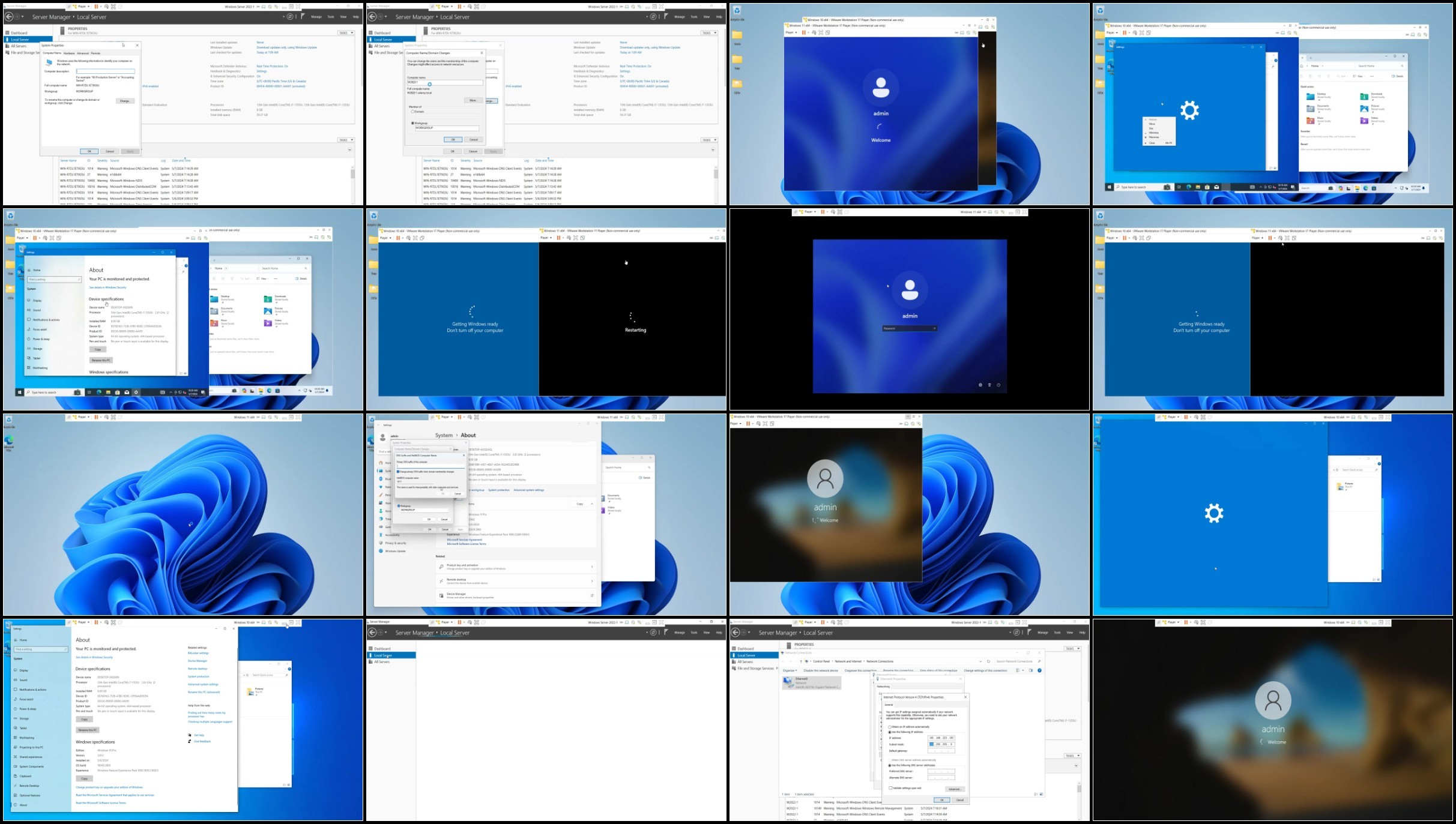Switch to the Advanced tab in System Properties
1456x824 pixels.
pos(83,53)
